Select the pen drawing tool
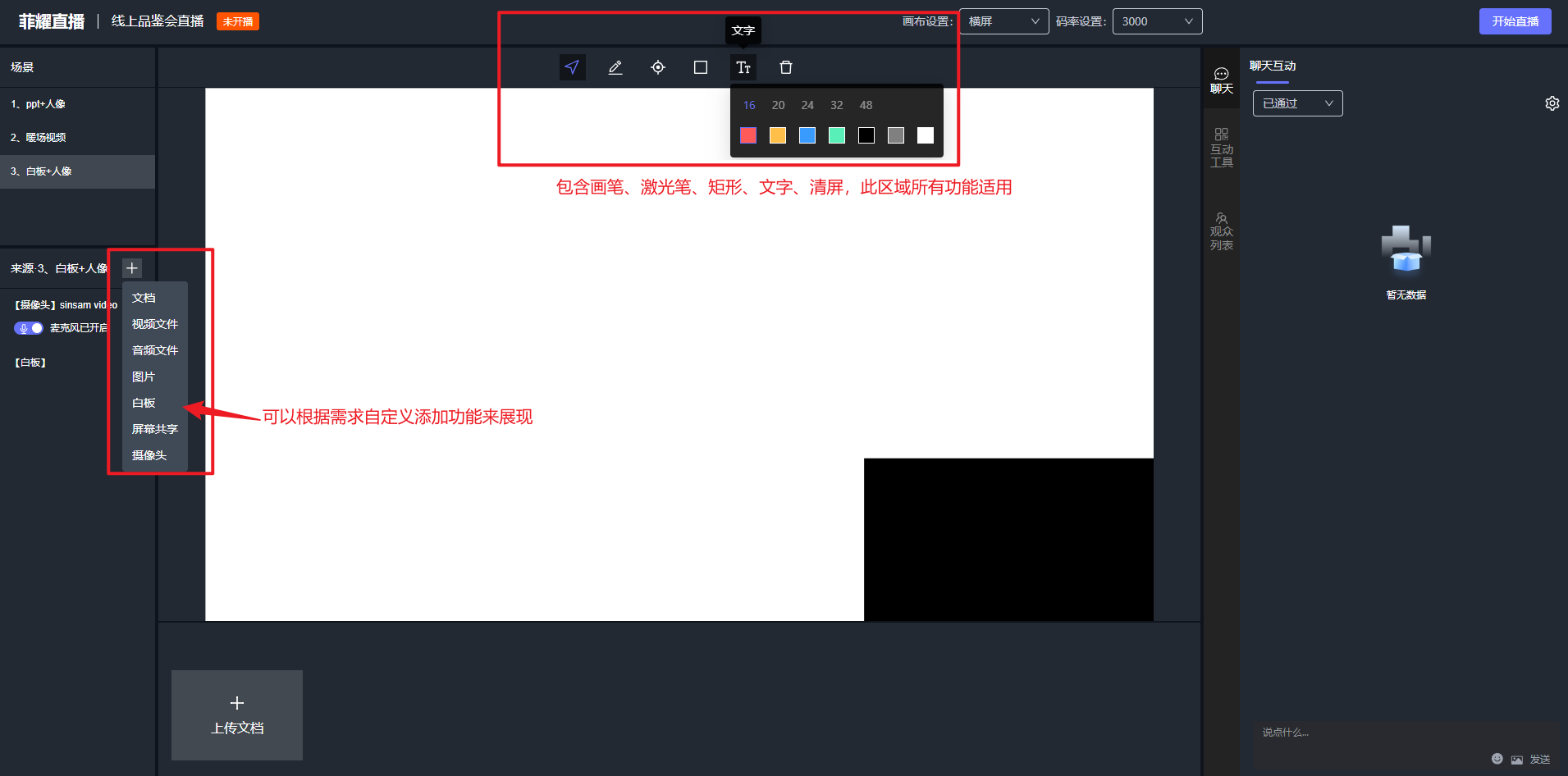1568x776 pixels. tap(615, 67)
